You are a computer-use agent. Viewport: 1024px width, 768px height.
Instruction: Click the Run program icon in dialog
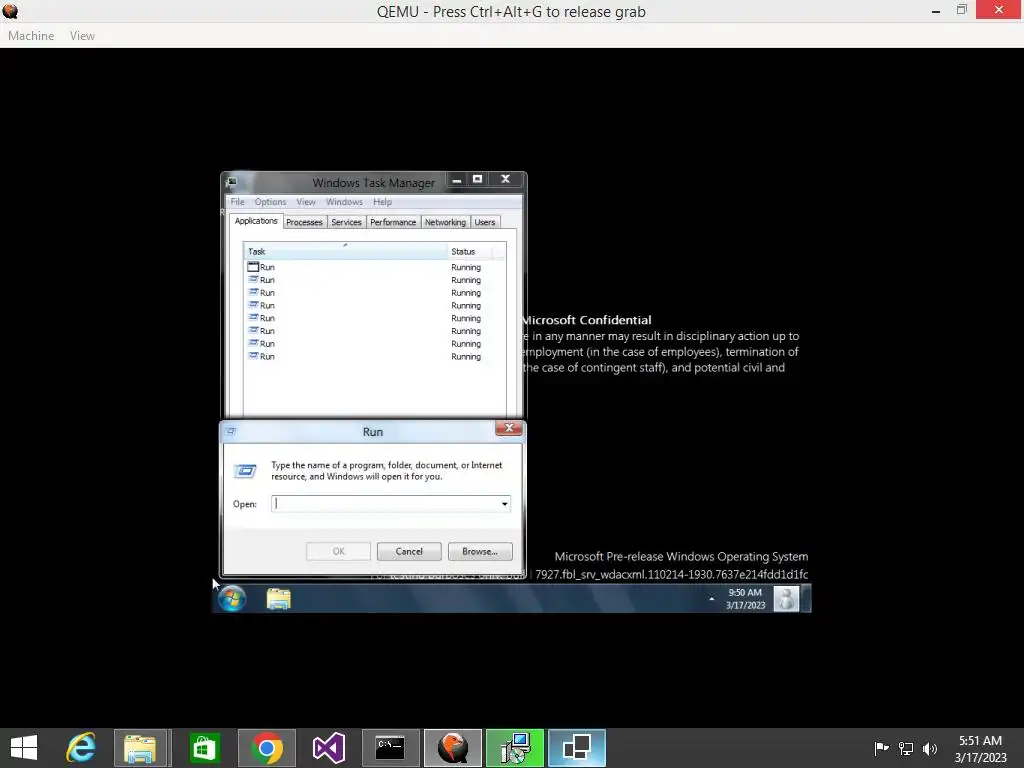coord(245,470)
